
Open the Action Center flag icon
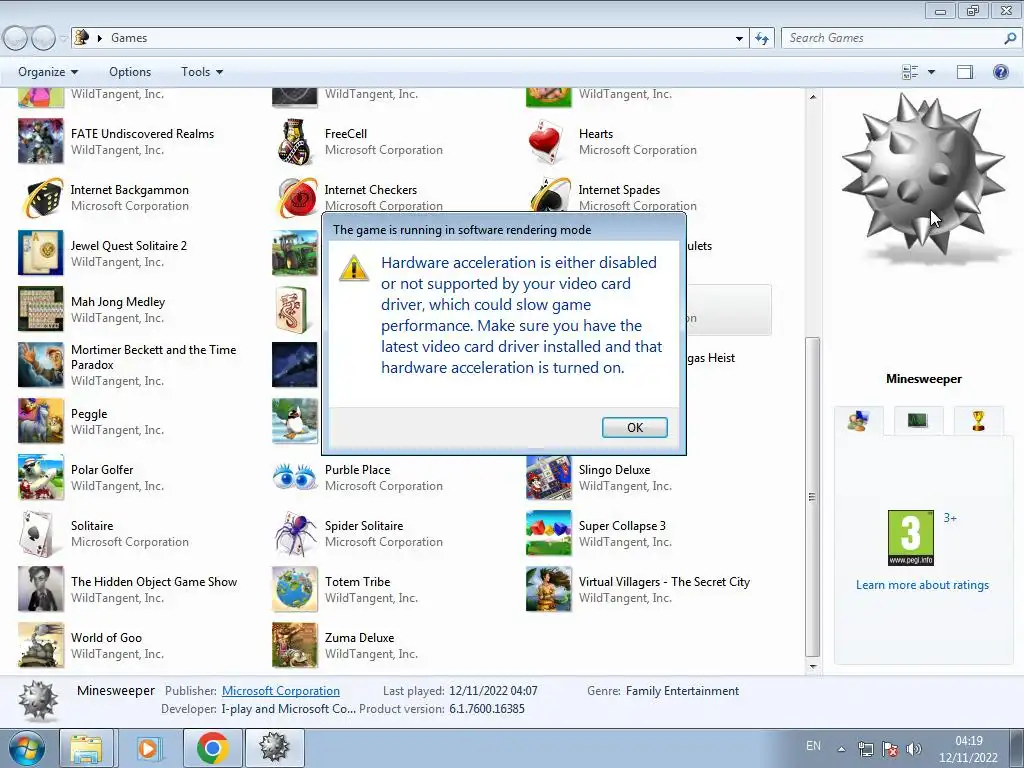coord(889,749)
